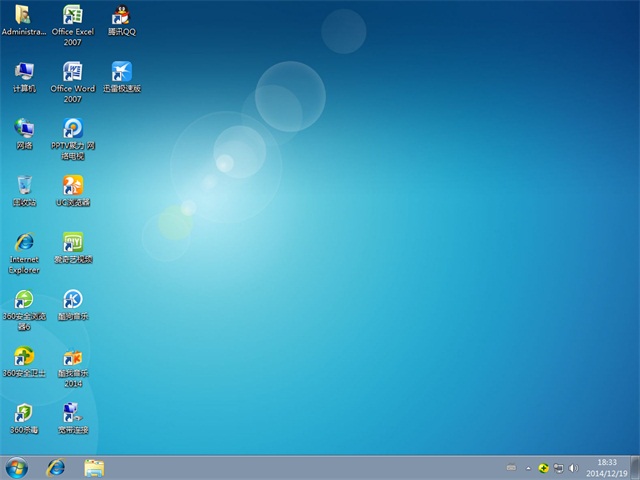Launch the 360 Antivirus (360杀毒) shortcut
Viewport: 640px width, 480px height.
point(24,414)
